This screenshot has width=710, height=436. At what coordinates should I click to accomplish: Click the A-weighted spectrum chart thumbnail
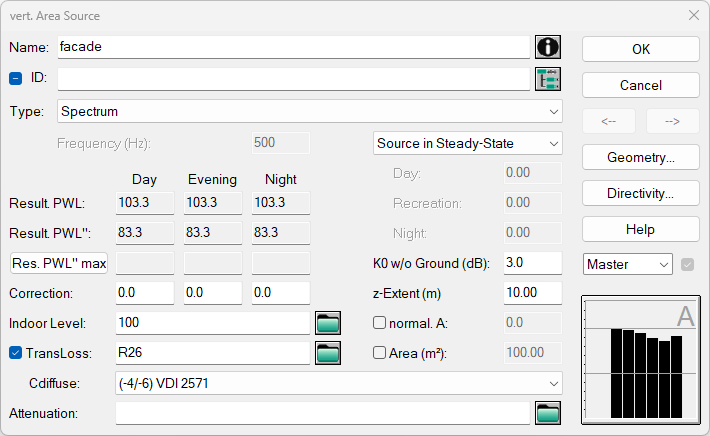(641, 360)
